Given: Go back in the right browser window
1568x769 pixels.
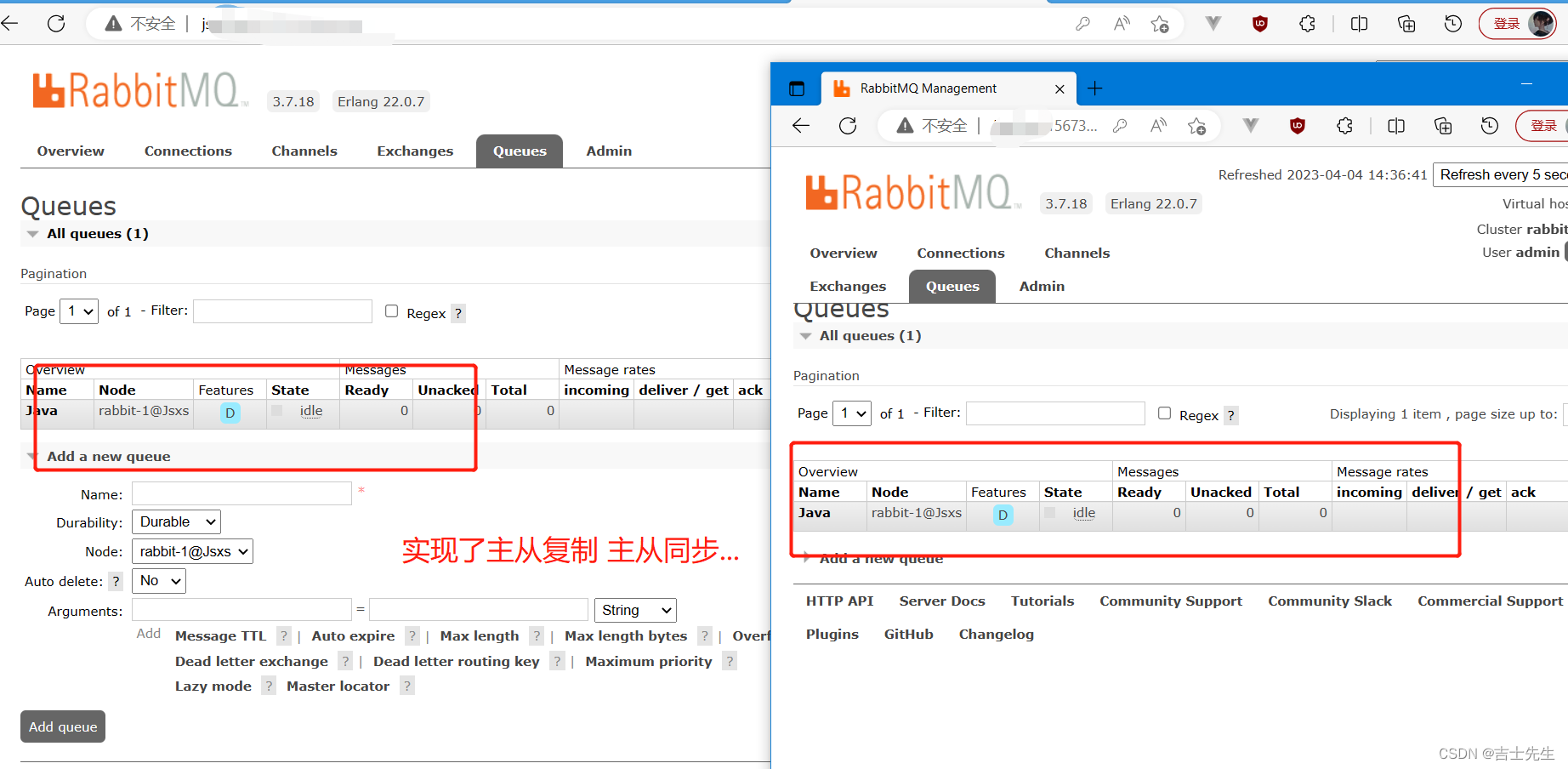Looking at the screenshot, I should 801,126.
